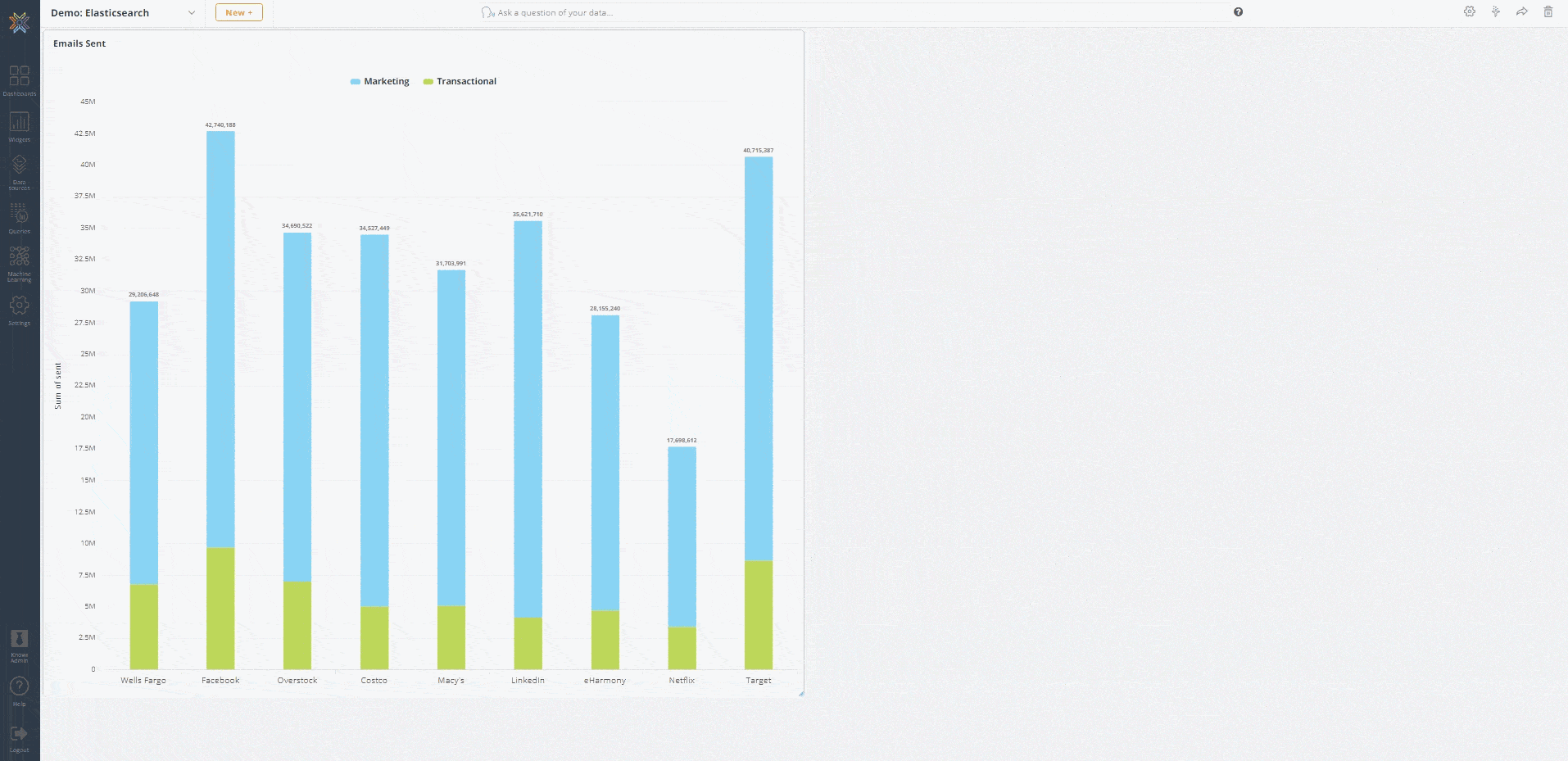This screenshot has width=1568, height=761.
Task: Click the 35,621,710 total label
Action: click(x=528, y=215)
